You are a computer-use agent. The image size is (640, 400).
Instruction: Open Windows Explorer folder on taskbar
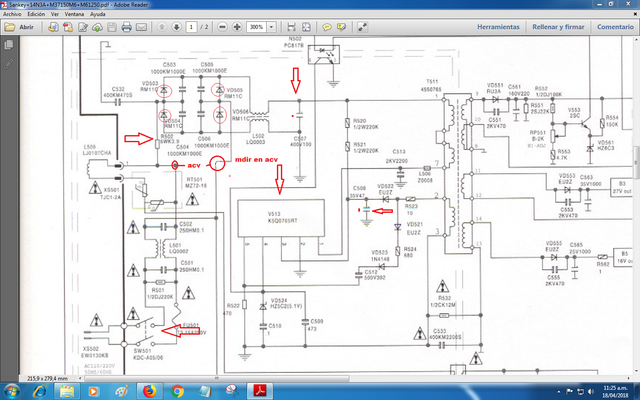tap(67, 391)
